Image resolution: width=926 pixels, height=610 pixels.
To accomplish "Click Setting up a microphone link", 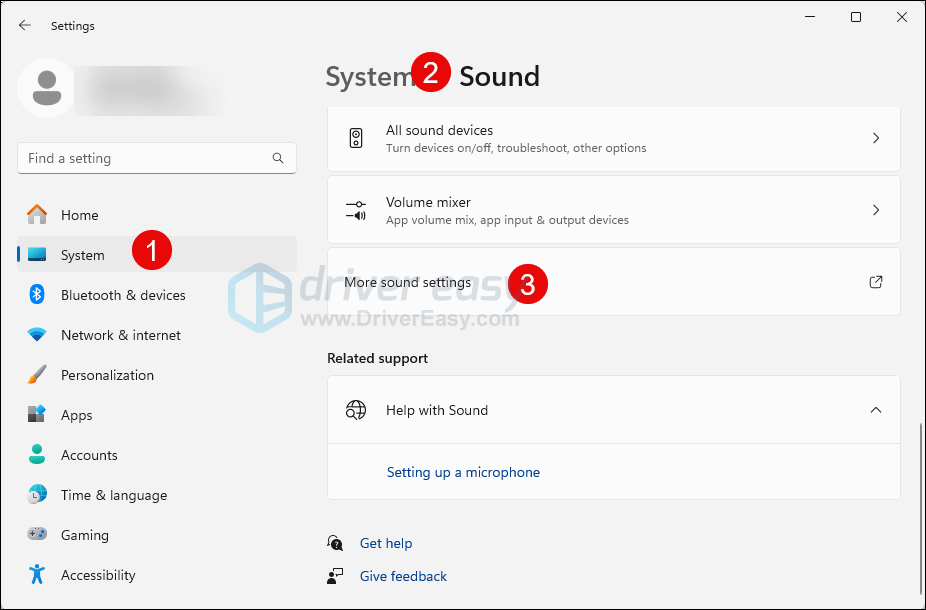I will coord(463,472).
